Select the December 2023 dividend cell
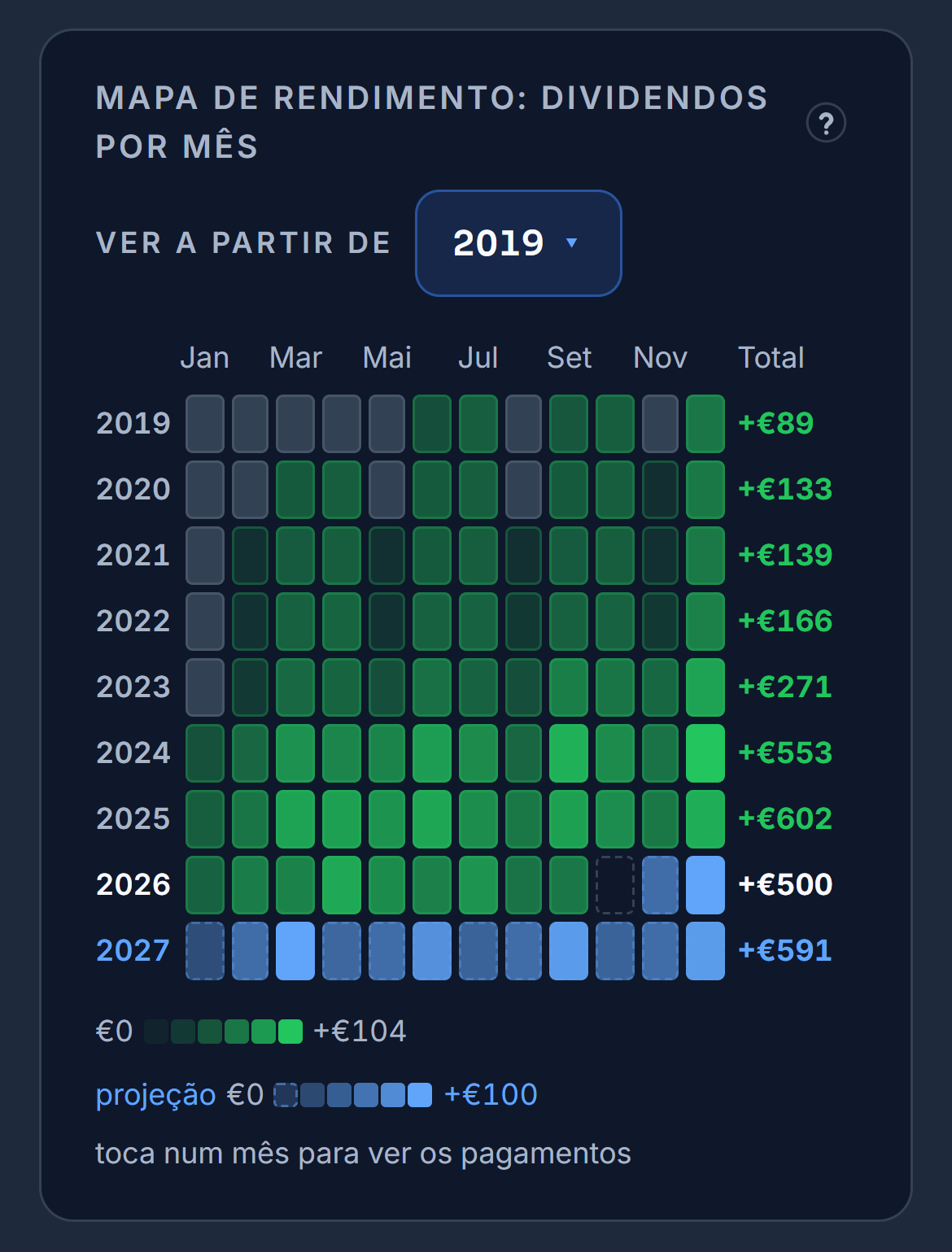 pyautogui.click(x=705, y=687)
